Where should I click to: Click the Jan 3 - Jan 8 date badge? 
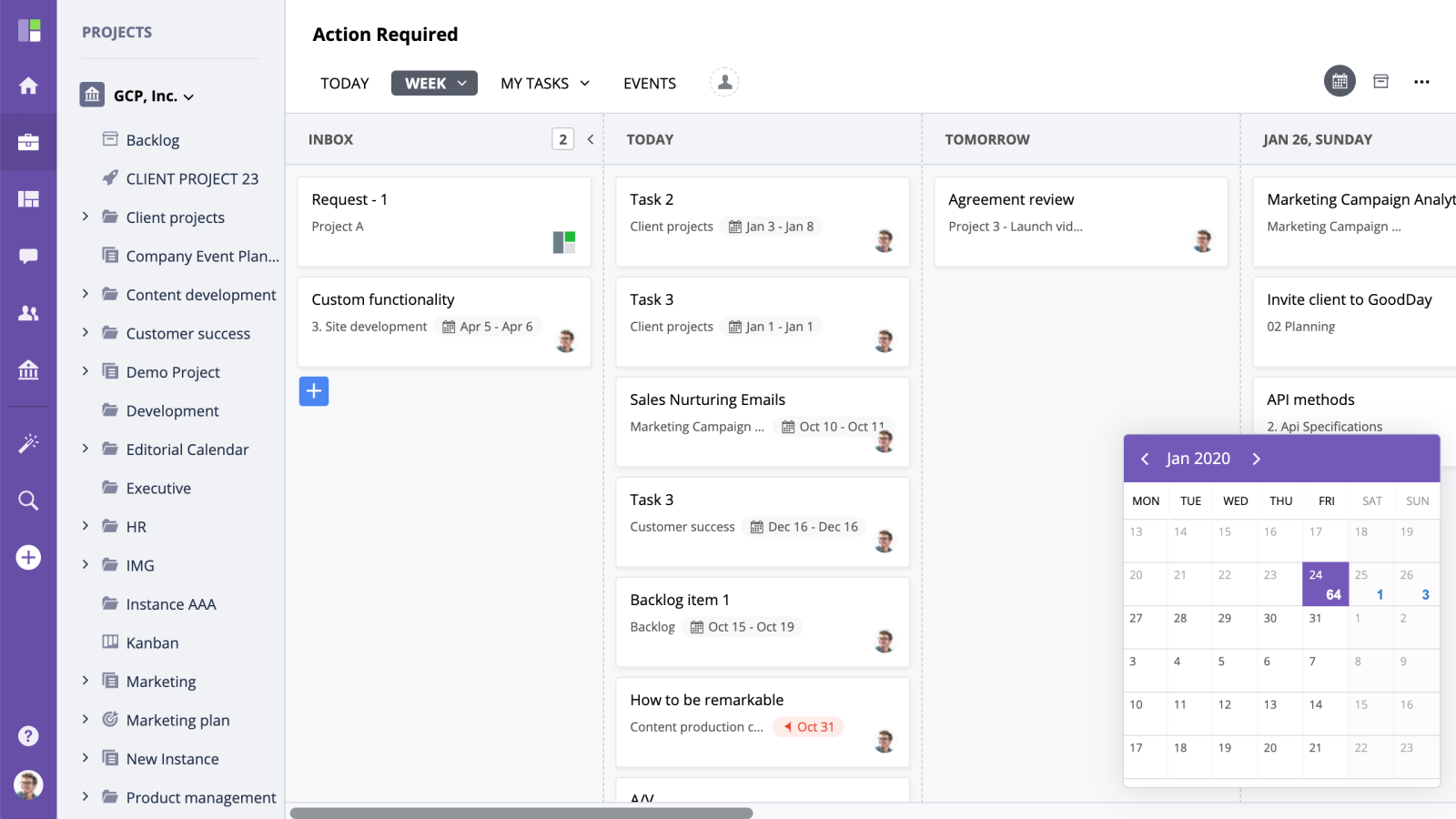772,227
